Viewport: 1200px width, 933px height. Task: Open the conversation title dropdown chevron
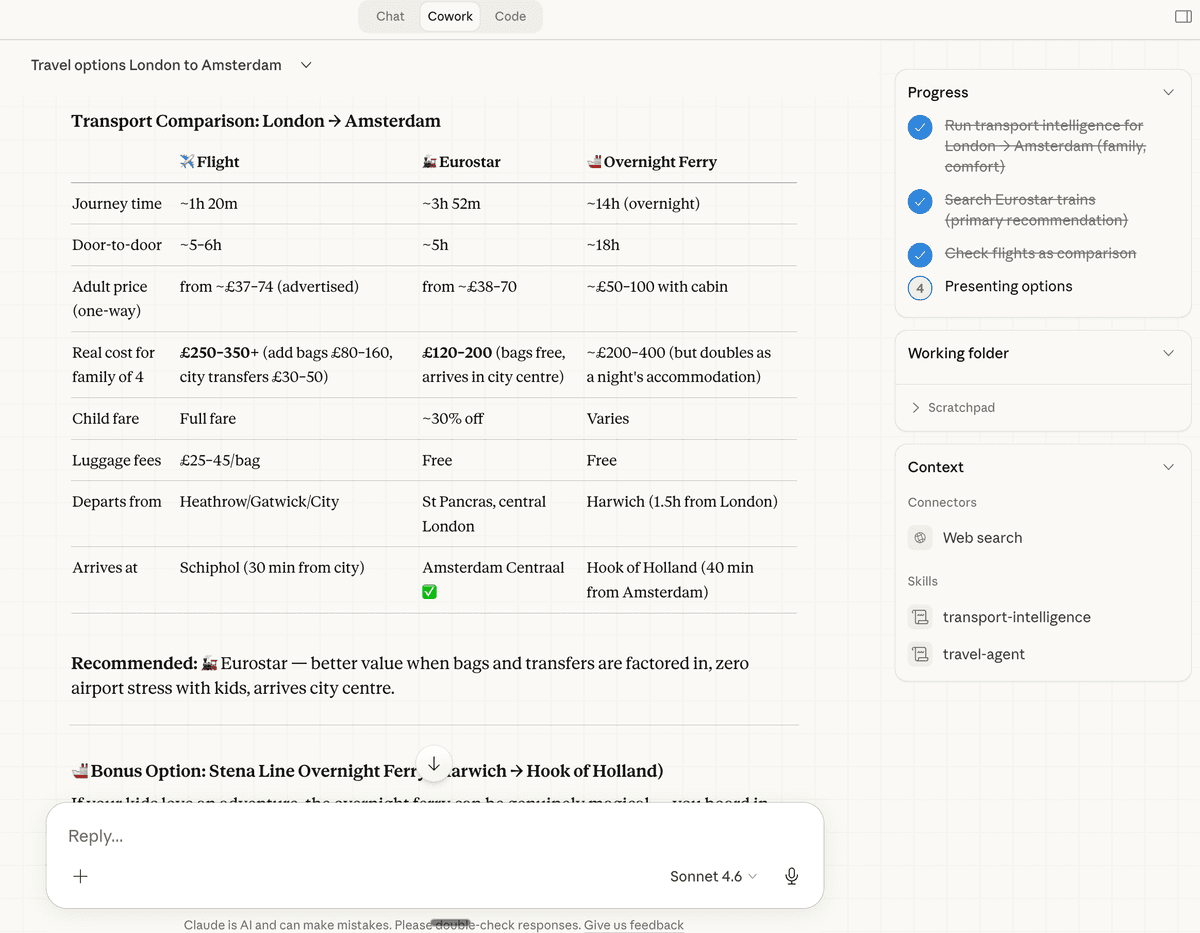306,65
